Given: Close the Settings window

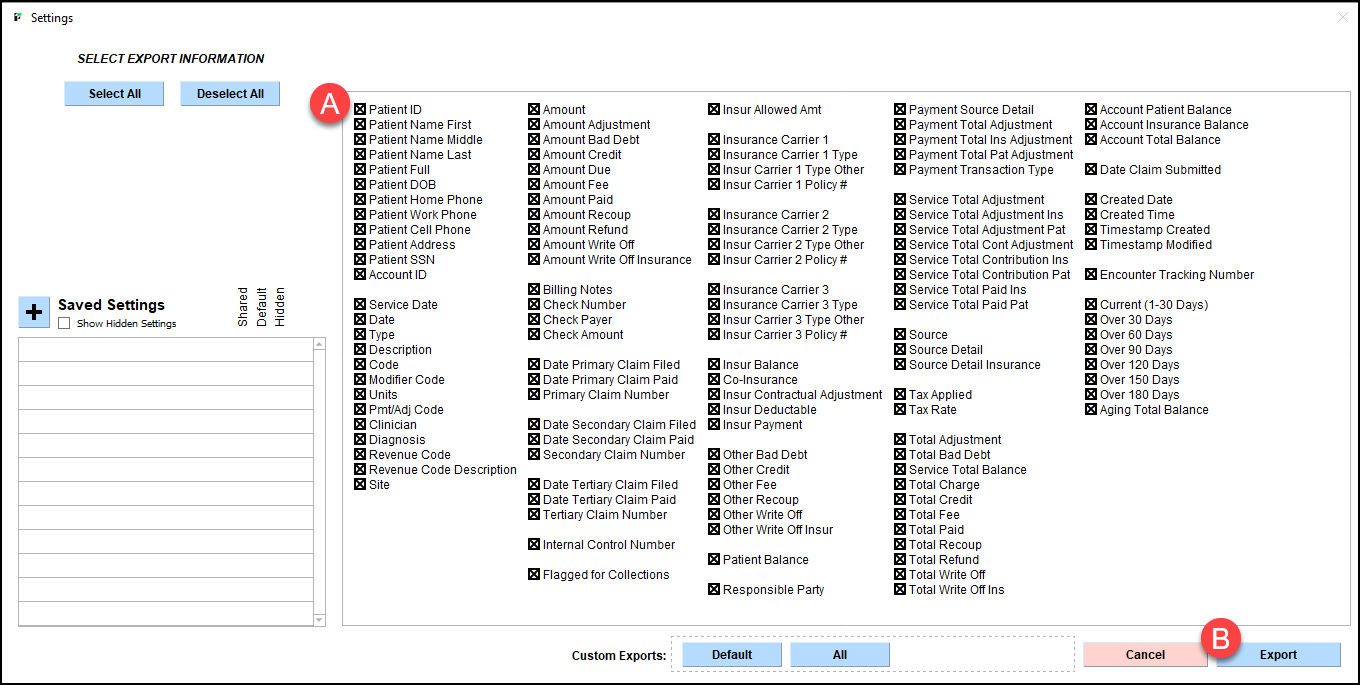Looking at the screenshot, I should tap(1342, 18).
